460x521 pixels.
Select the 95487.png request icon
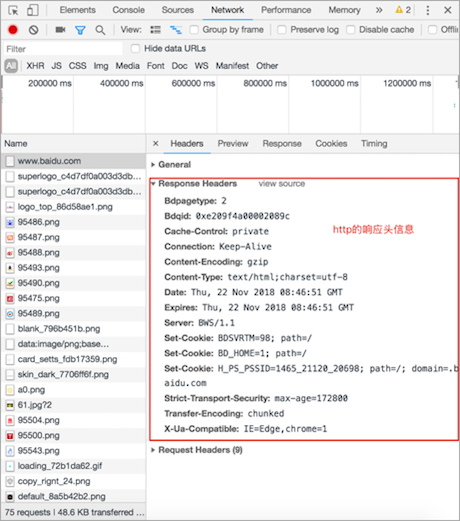pos(10,238)
